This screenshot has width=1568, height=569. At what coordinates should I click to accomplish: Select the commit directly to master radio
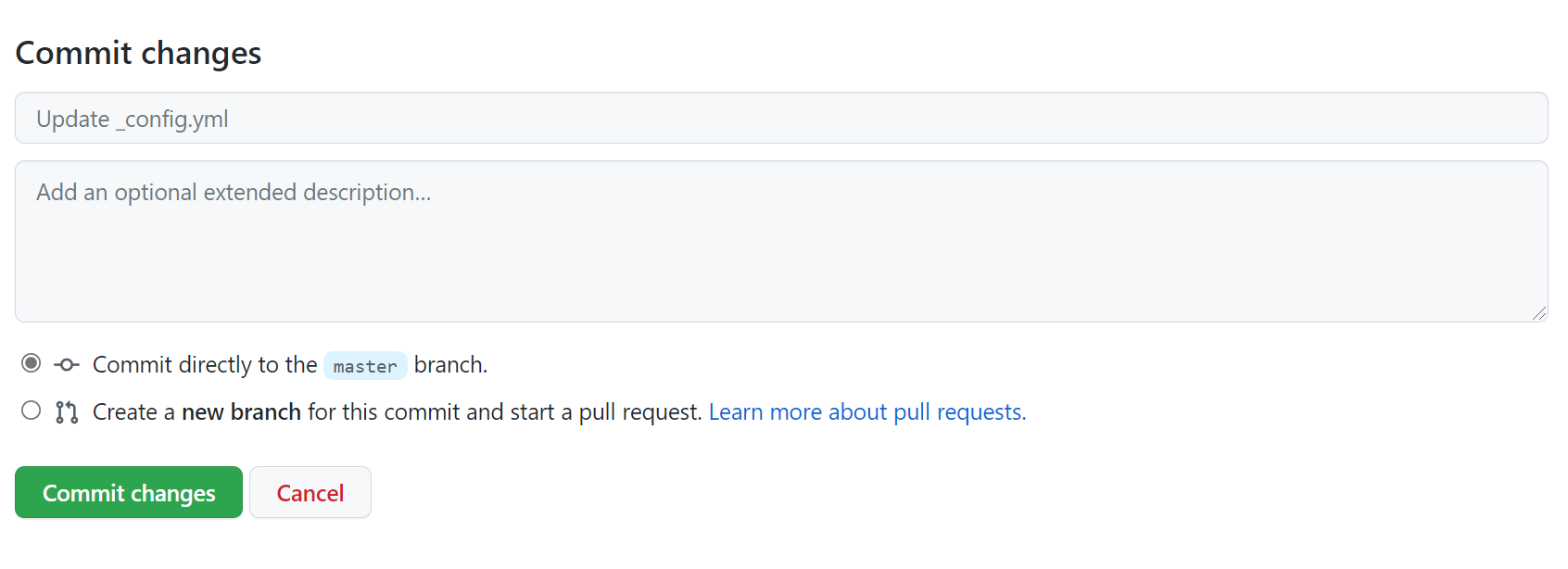point(32,363)
